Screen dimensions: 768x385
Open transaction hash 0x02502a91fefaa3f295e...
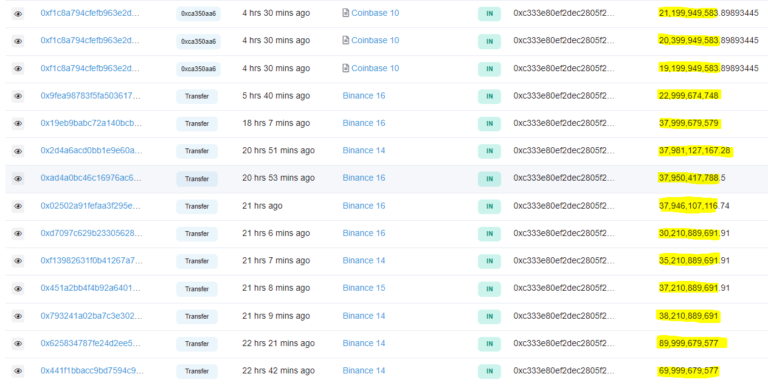(x=90, y=206)
